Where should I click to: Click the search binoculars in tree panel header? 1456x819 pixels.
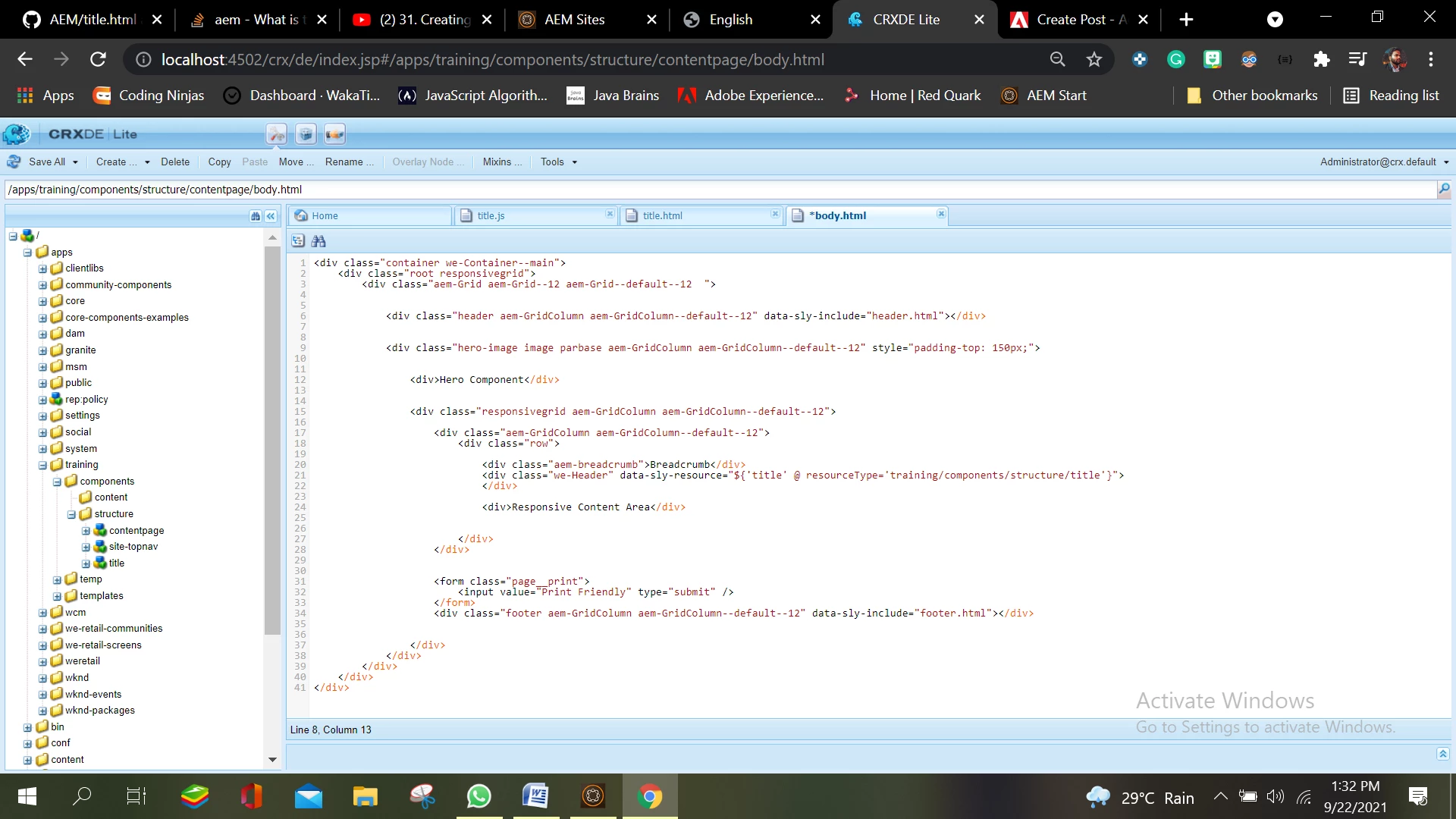[256, 216]
